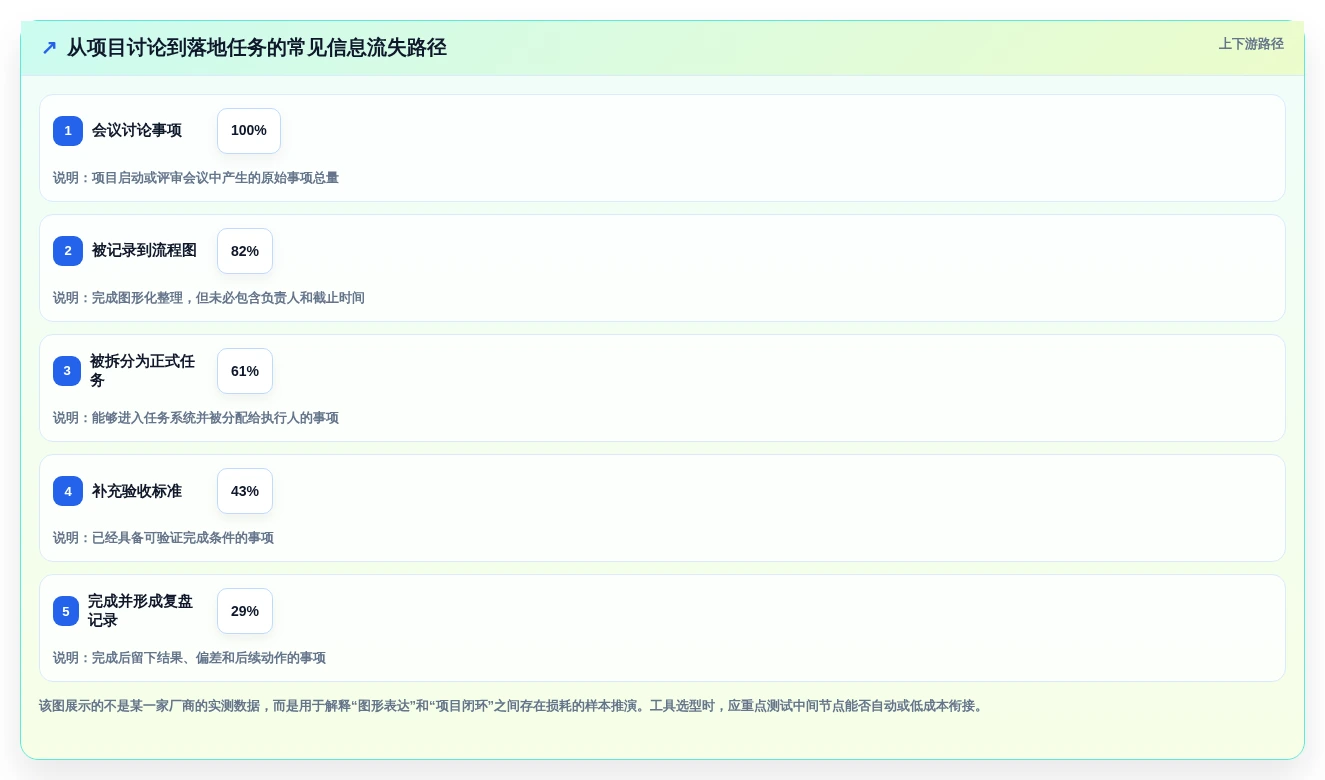
Task: Click the 100% value box
Action: pos(249,131)
